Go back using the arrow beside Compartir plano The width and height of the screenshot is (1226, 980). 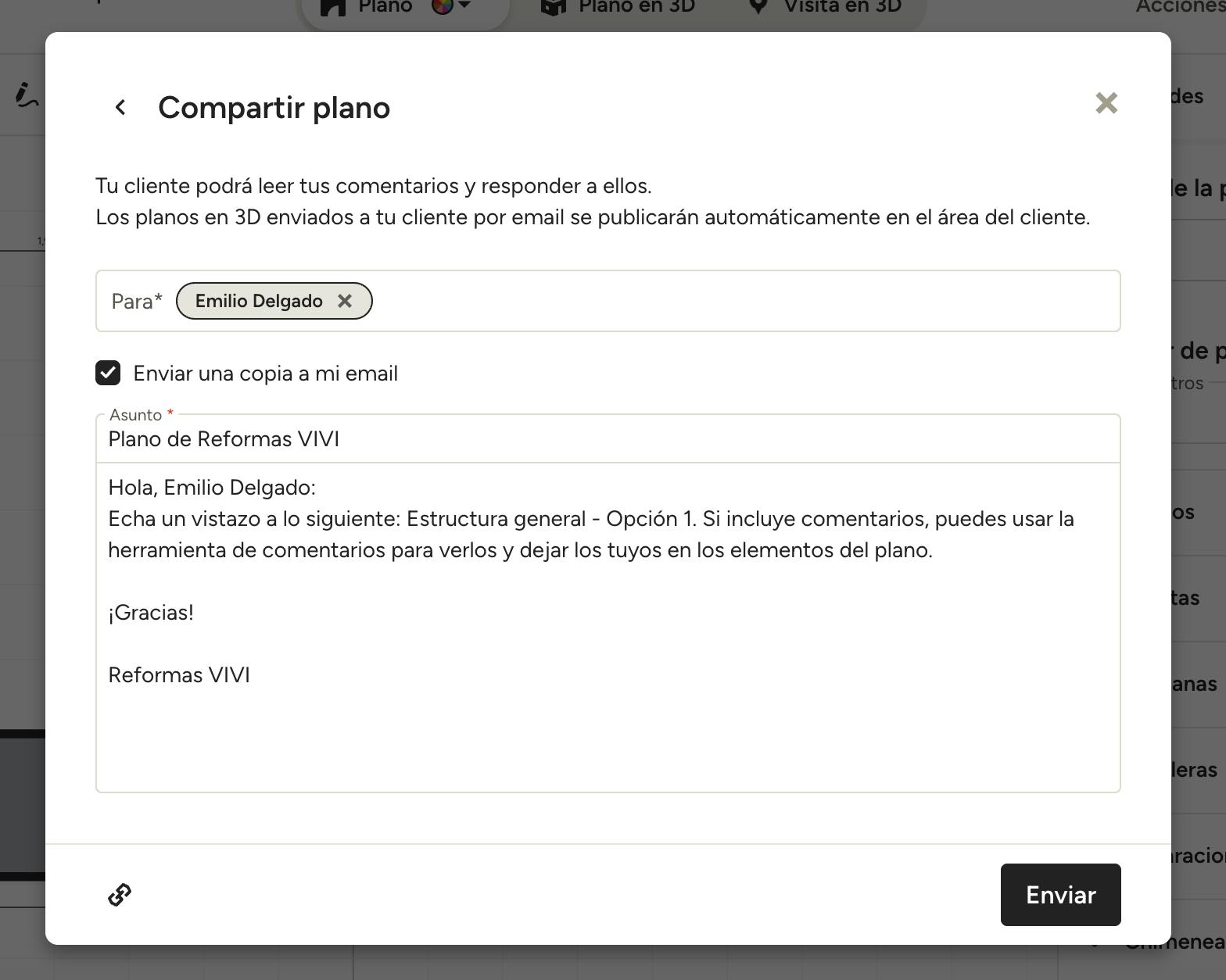coord(120,107)
